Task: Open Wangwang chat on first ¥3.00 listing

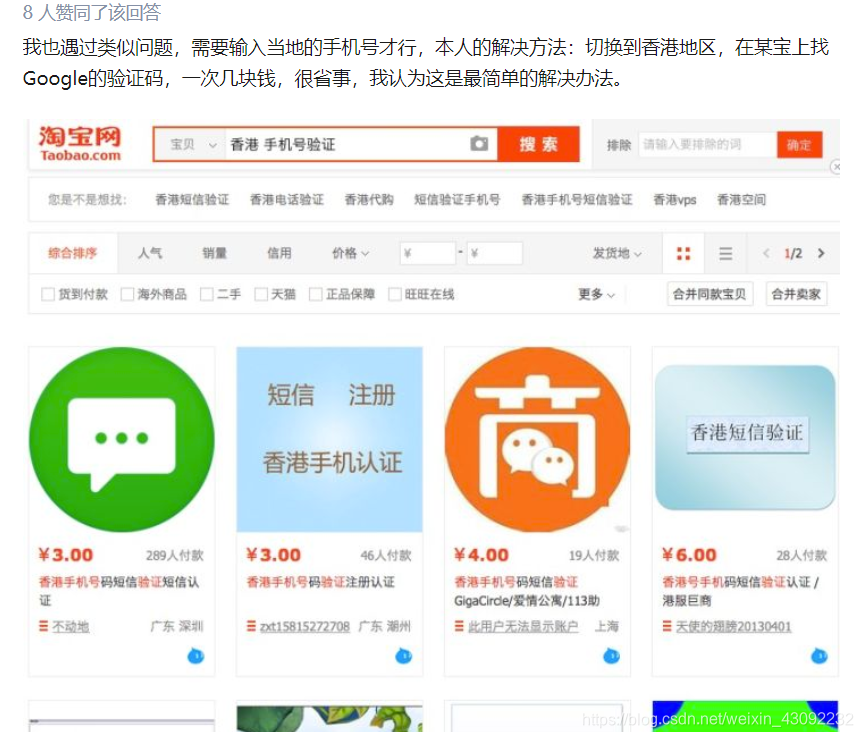Action: [197, 656]
